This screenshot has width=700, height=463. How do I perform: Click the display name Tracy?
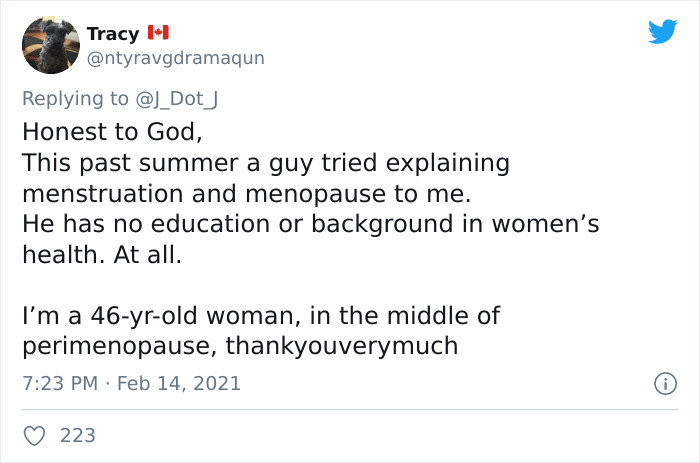113,34
